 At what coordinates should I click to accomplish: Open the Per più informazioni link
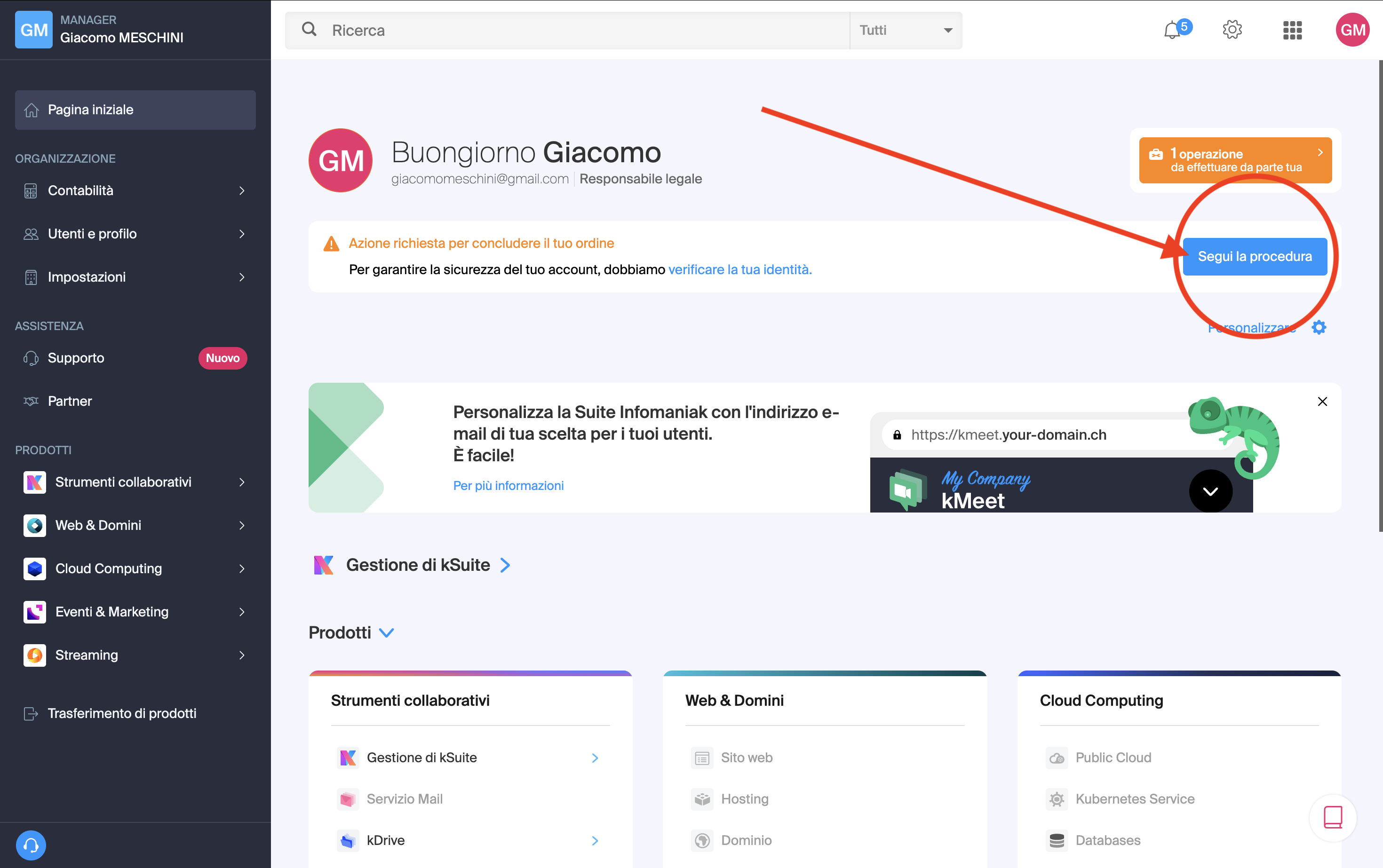coord(509,486)
